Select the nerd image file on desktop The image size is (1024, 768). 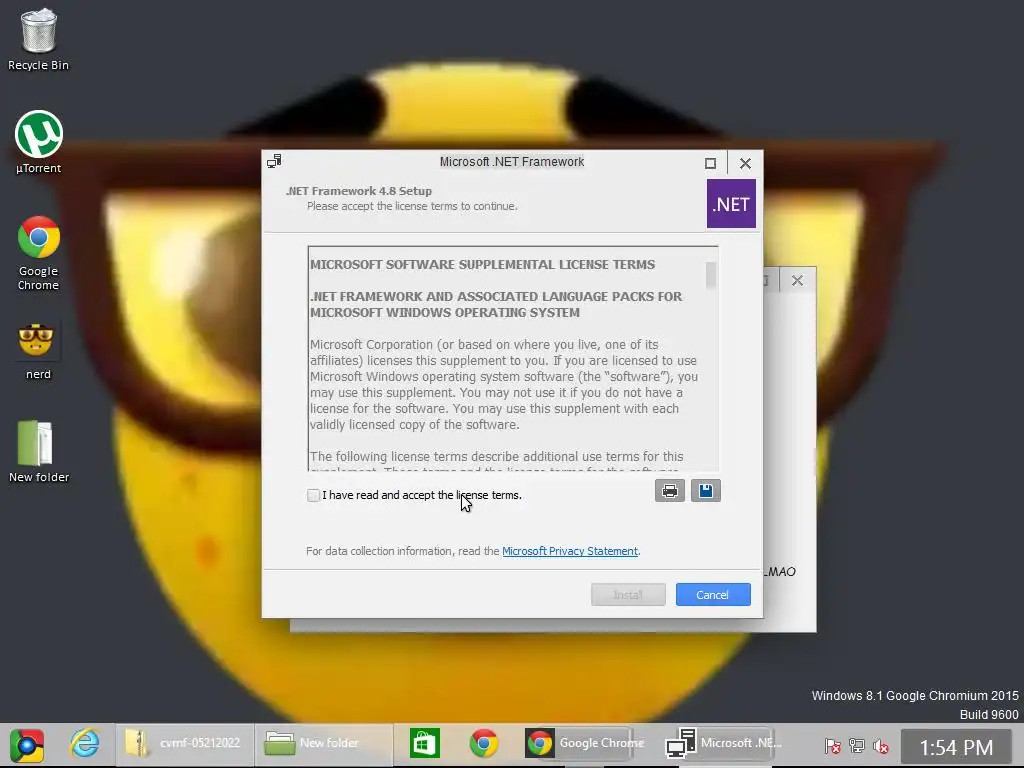coord(39,351)
